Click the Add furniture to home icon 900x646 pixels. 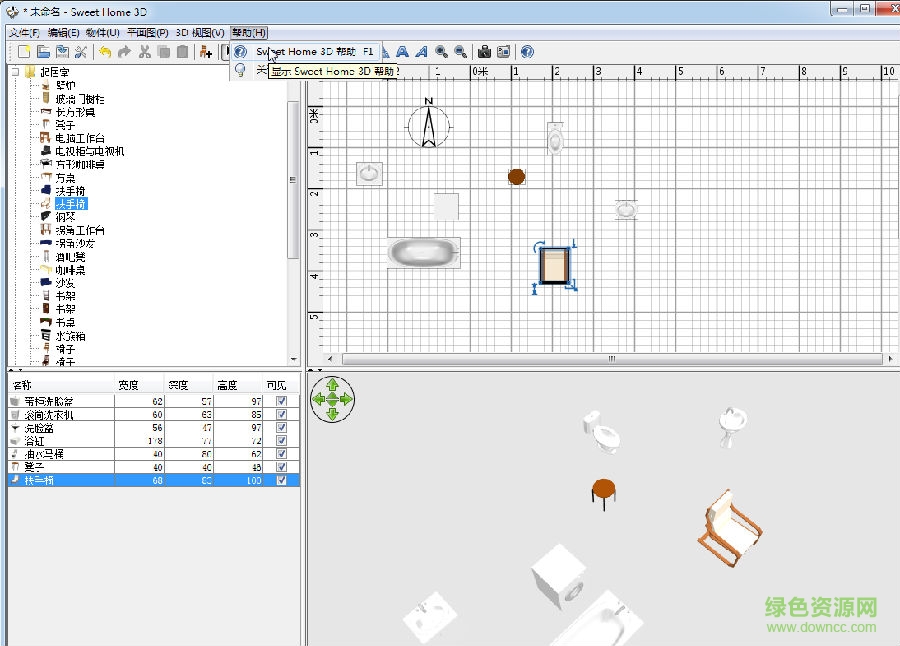[x=205, y=51]
